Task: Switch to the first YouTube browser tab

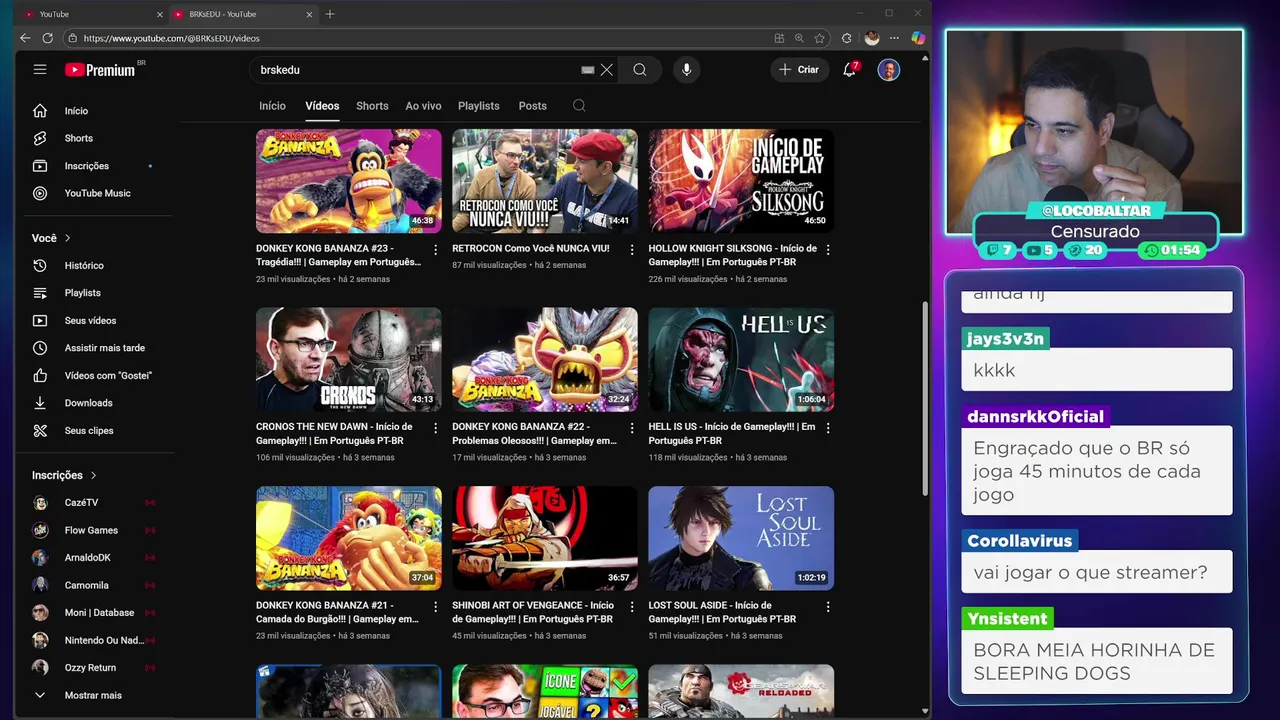Action: (92, 14)
